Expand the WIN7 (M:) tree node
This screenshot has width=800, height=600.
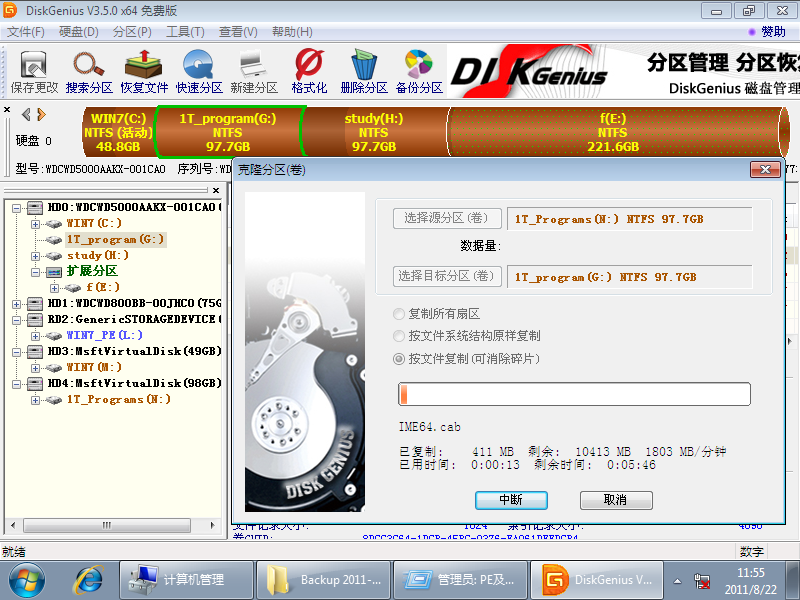click(35, 368)
